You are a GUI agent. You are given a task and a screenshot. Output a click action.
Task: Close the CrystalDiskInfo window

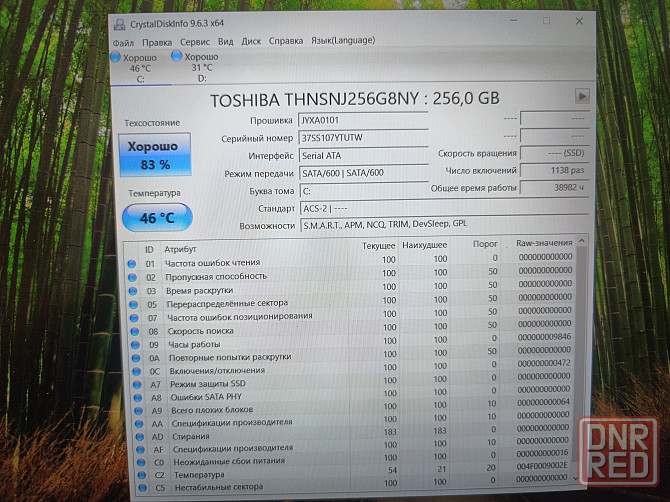pyautogui.click(x=579, y=21)
